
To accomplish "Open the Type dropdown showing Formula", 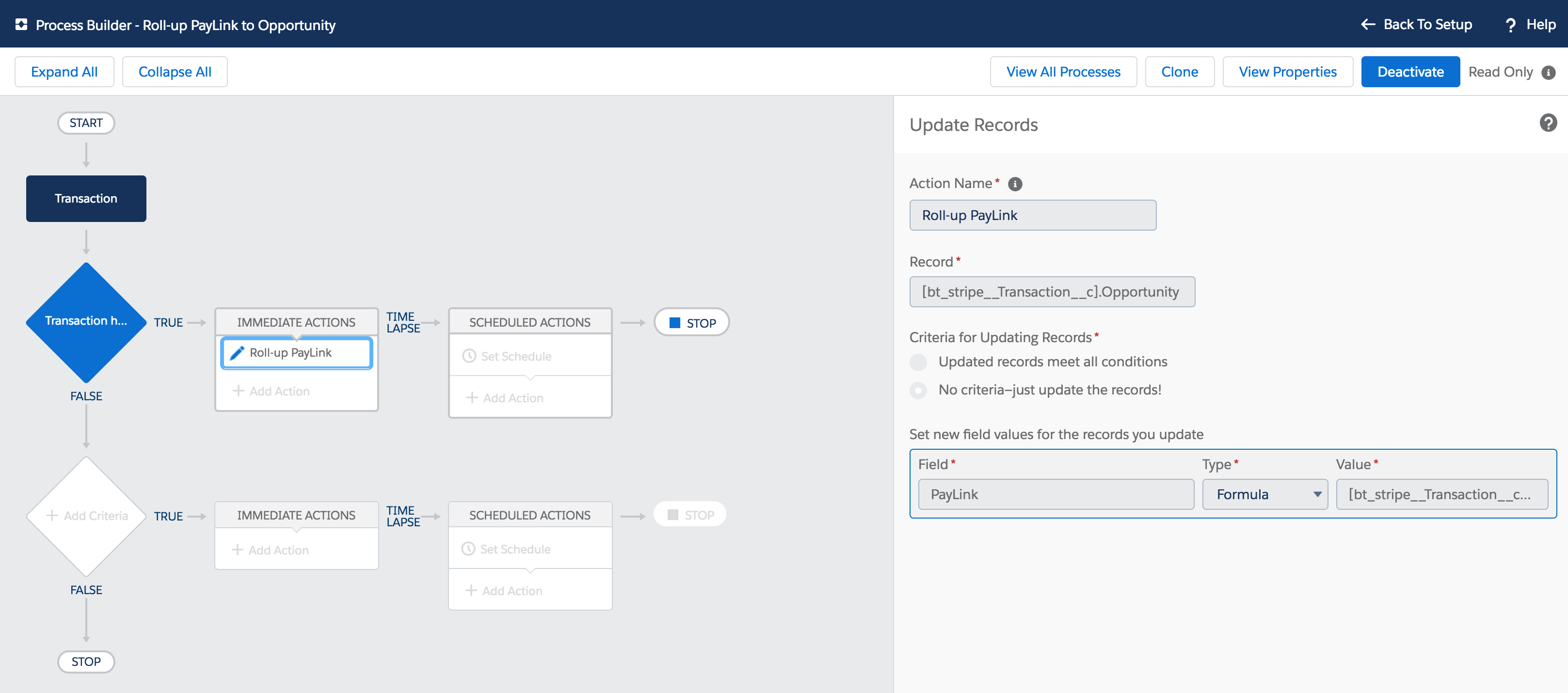I will tap(1265, 494).
